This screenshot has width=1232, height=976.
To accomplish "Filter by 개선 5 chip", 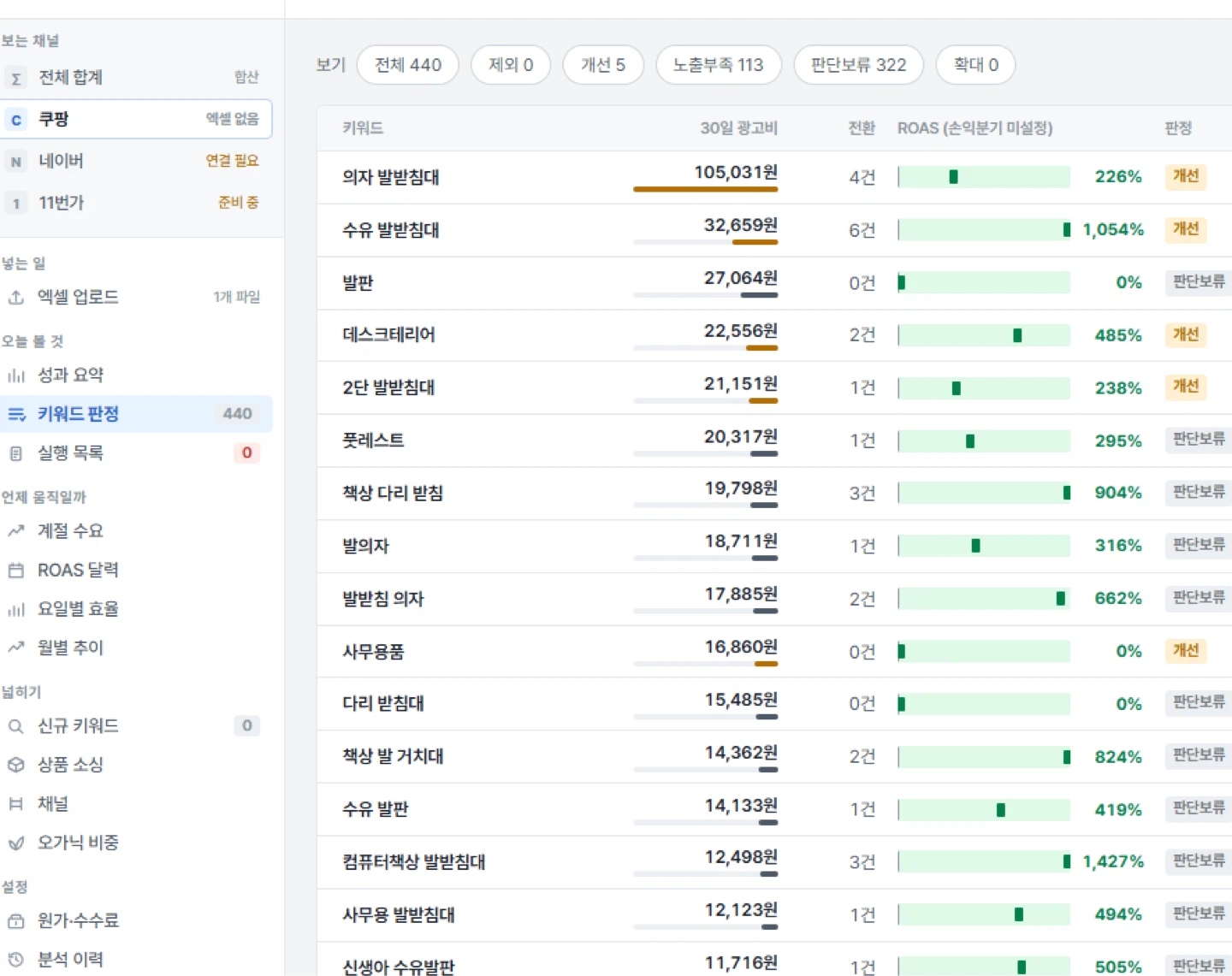I will [603, 65].
